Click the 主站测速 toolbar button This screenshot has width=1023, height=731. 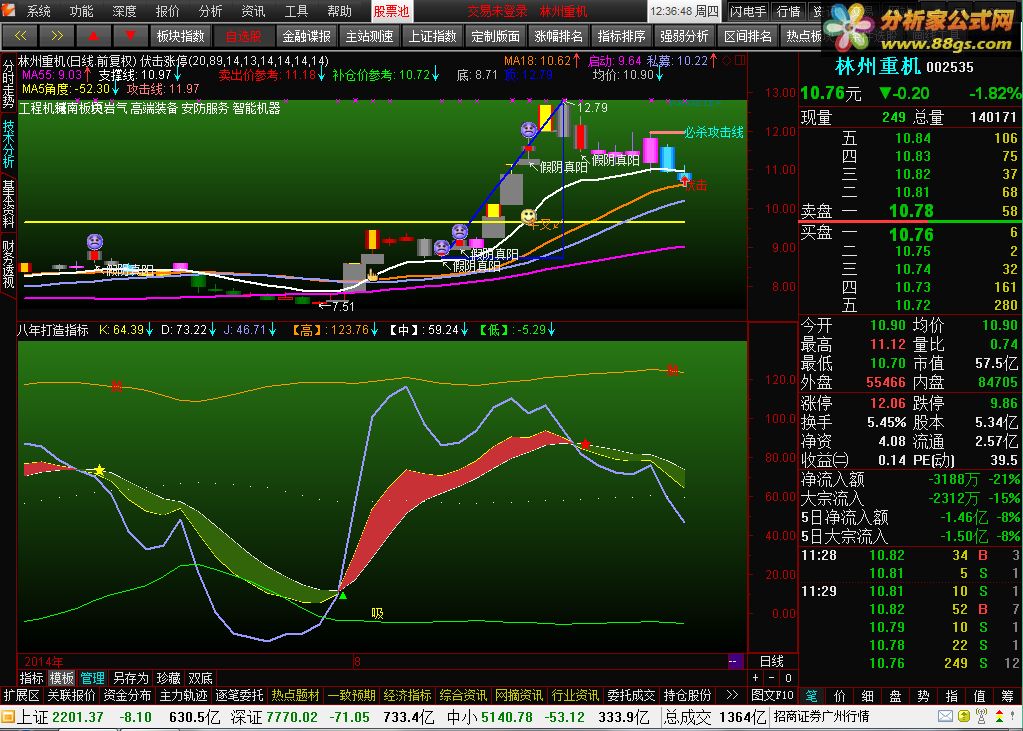pos(369,36)
